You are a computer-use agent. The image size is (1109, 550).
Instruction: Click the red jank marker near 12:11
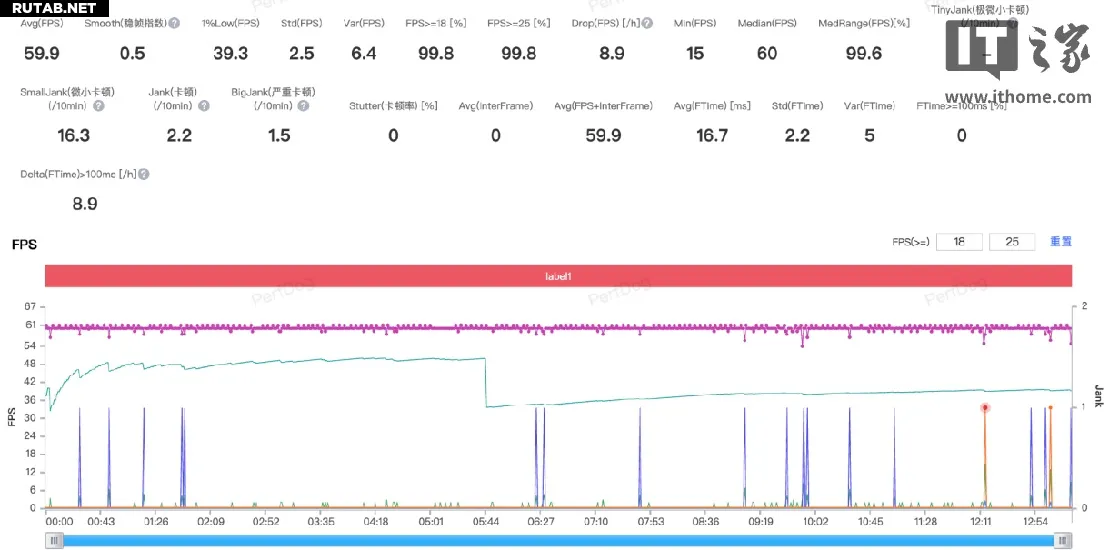click(x=985, y=407)
